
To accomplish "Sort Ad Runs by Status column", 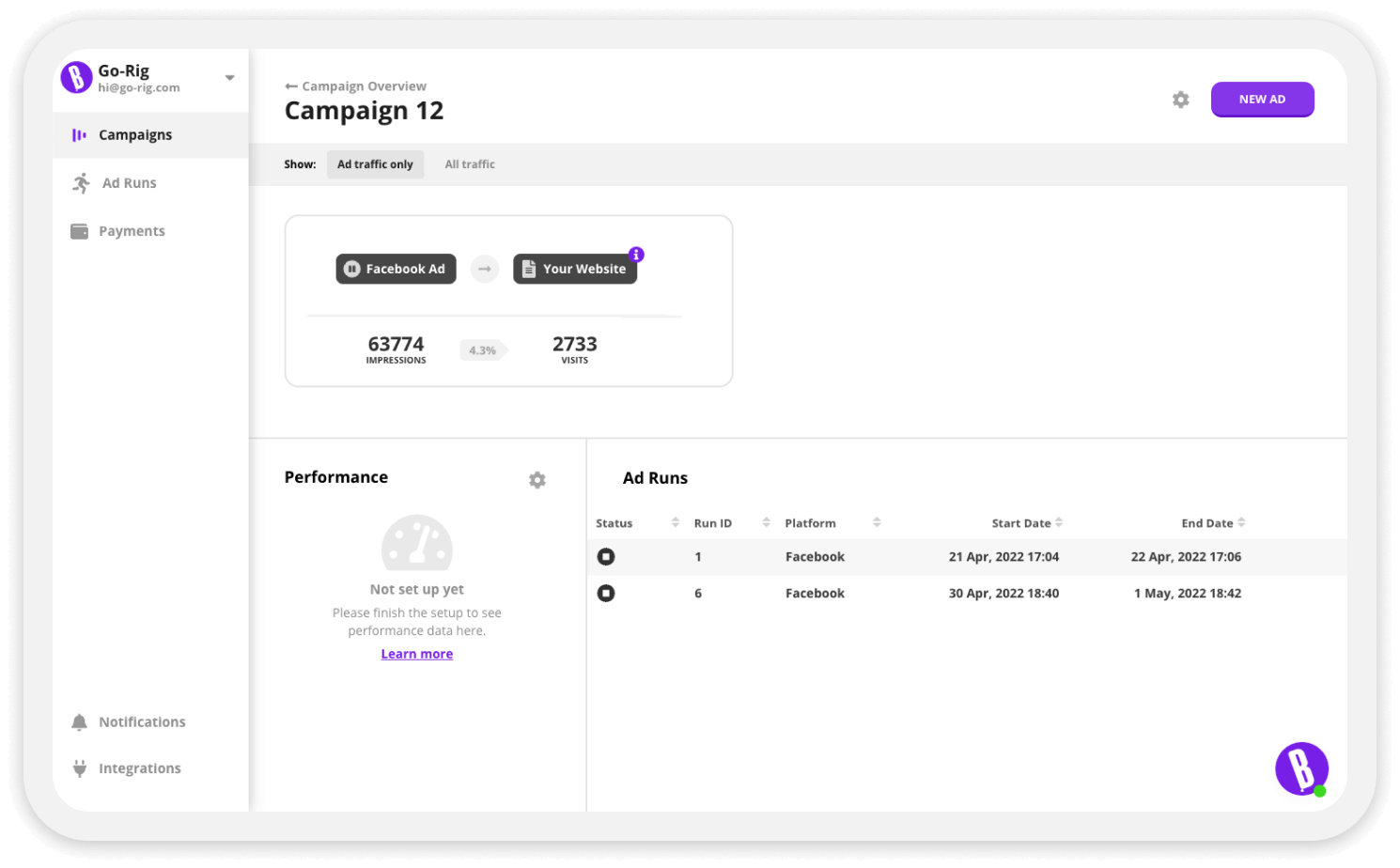I will (x=675, y=523).
